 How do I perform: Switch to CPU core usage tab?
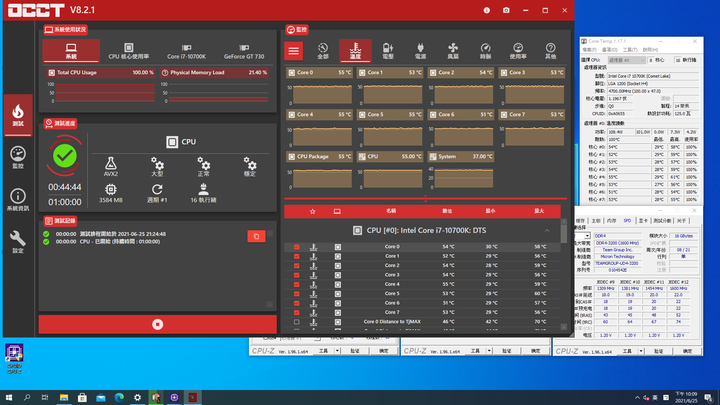(x=129, y=51)
